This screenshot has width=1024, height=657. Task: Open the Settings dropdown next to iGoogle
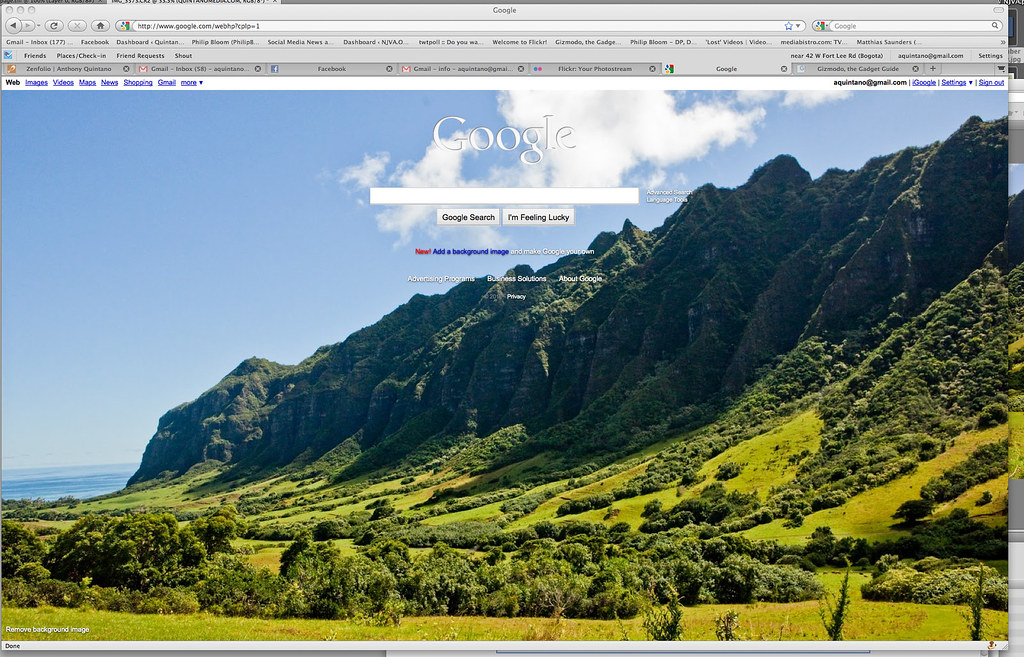(x=957, y=82)
